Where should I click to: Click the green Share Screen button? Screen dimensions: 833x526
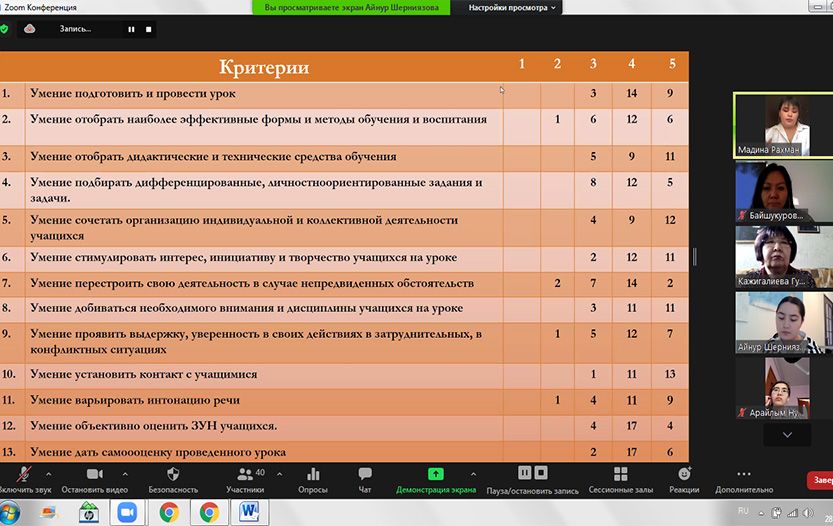435,474
